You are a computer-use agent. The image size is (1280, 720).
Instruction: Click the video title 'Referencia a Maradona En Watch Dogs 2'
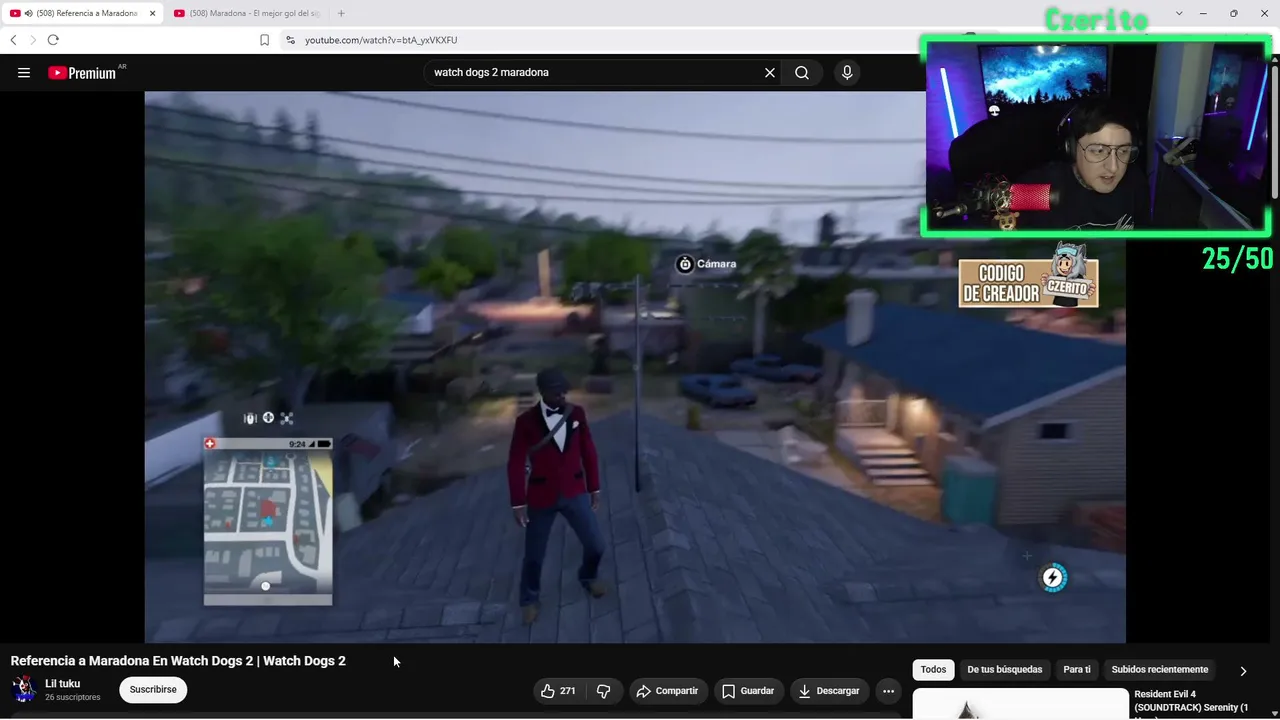click(178, 661)
